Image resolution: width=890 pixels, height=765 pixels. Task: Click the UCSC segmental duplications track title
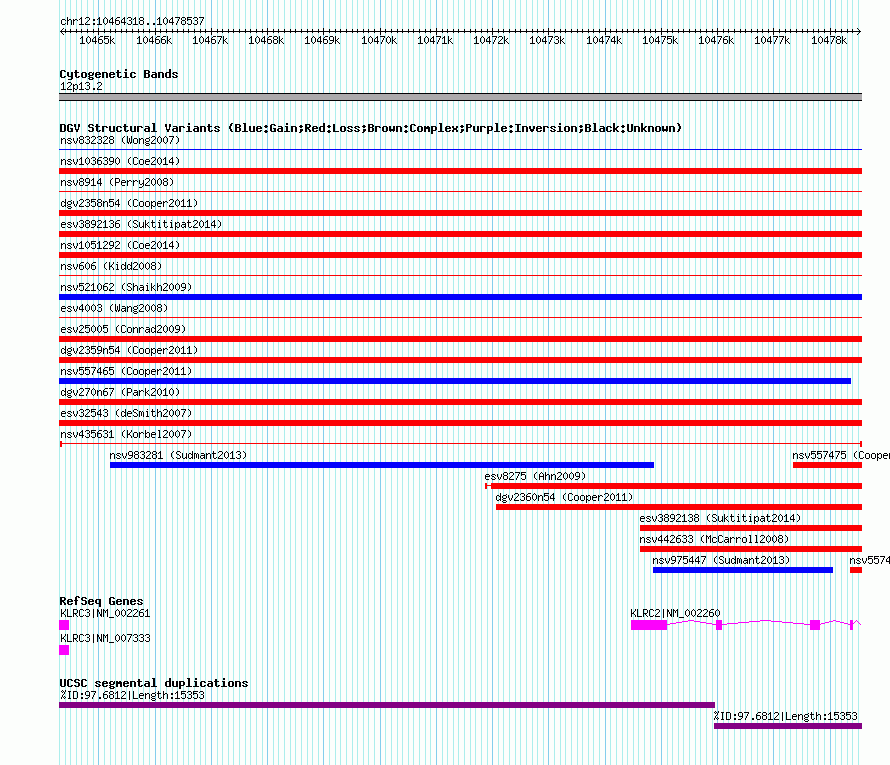(154, 683)
